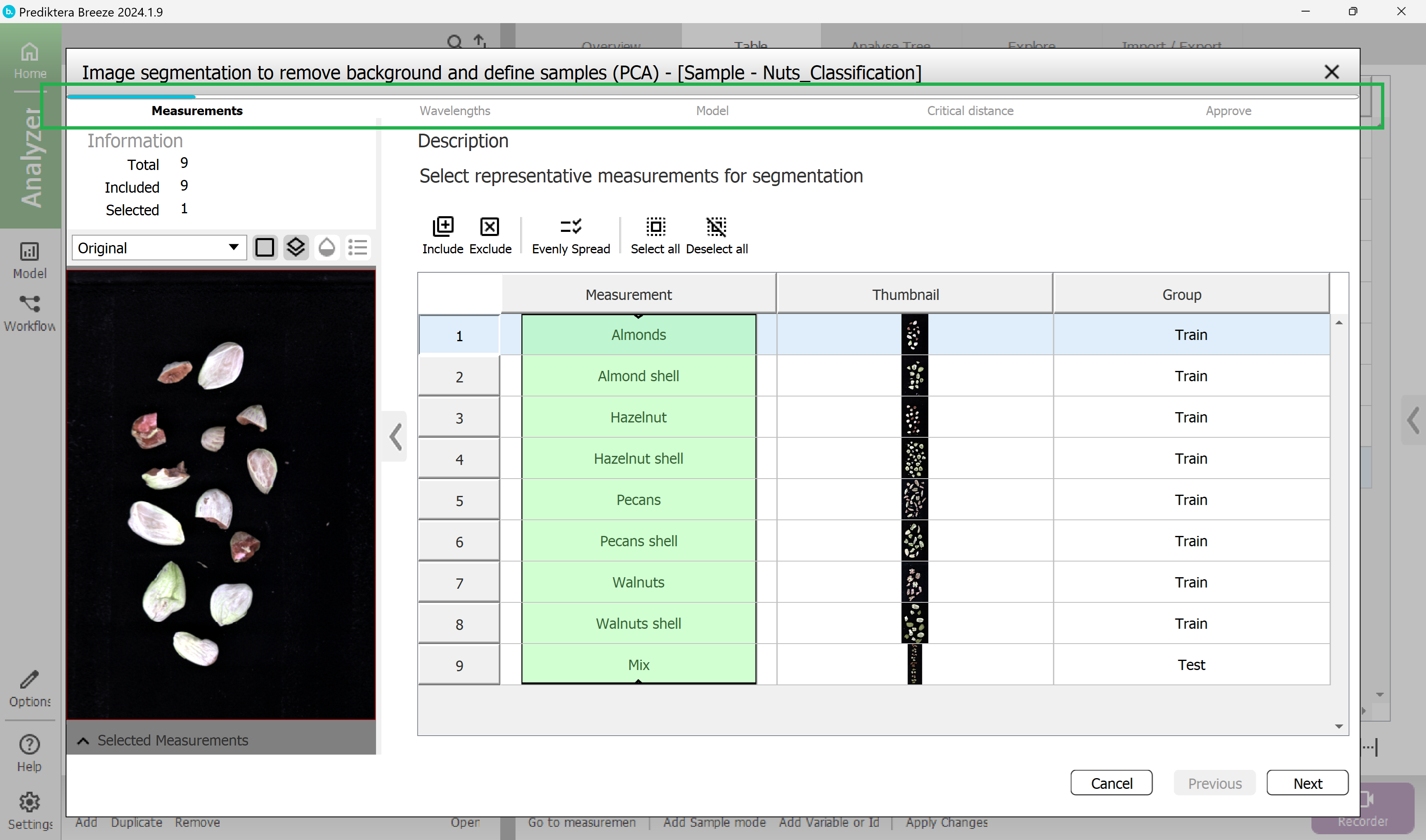Expand right side panel chevron in background
The image size is (1426, 840).
[1413, 420]
